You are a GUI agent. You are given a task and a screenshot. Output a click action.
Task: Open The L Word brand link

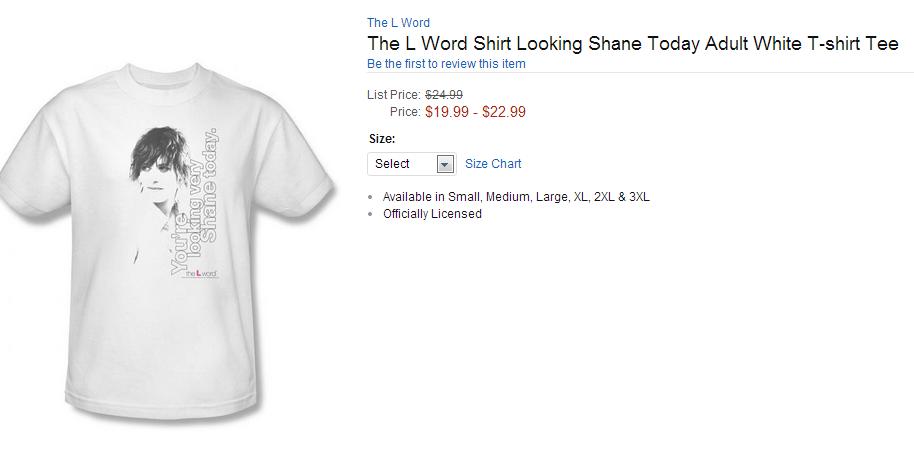pyautogui.click(x=398, y=23)
